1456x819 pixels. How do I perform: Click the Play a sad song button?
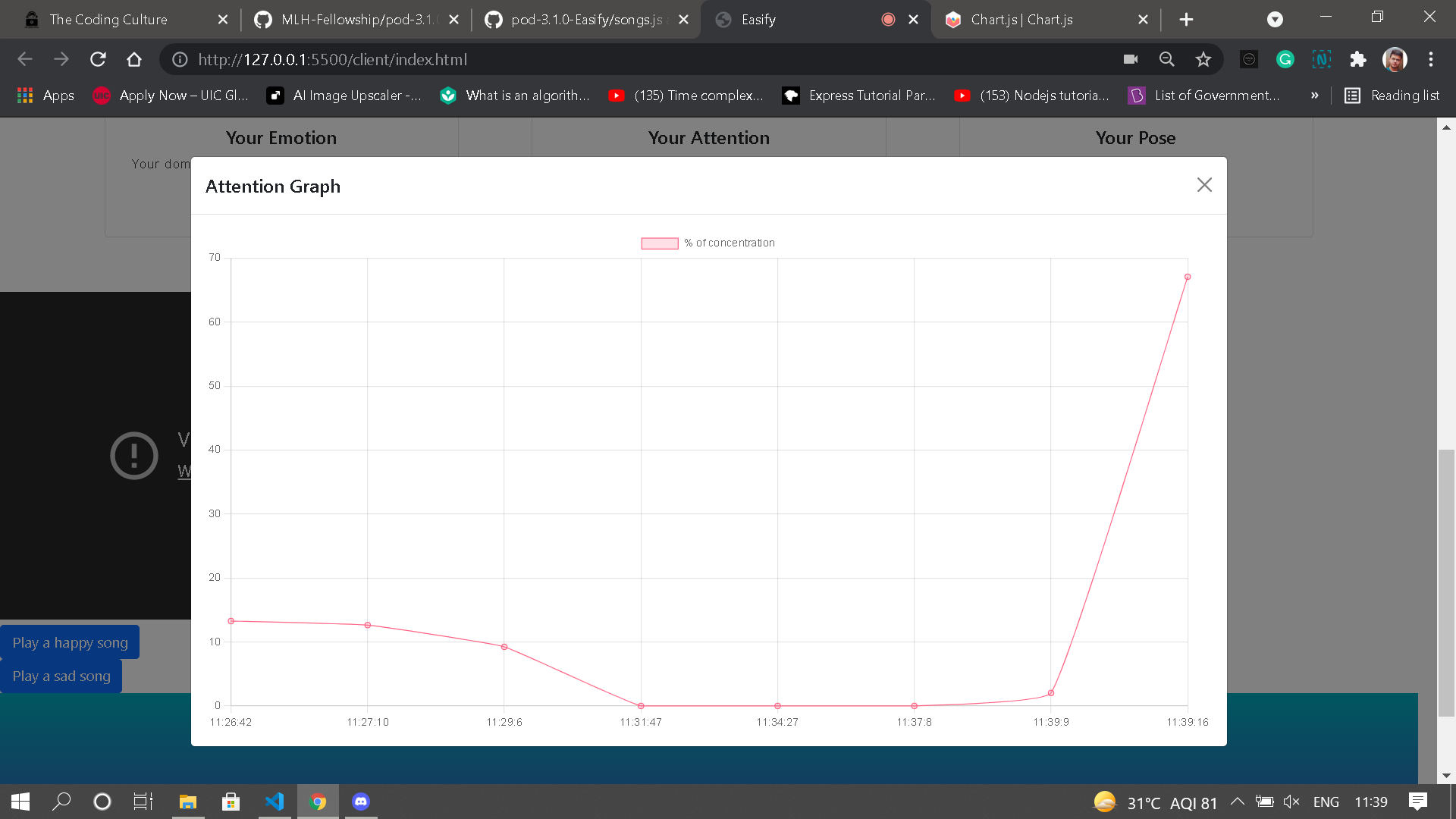point(61,676)
